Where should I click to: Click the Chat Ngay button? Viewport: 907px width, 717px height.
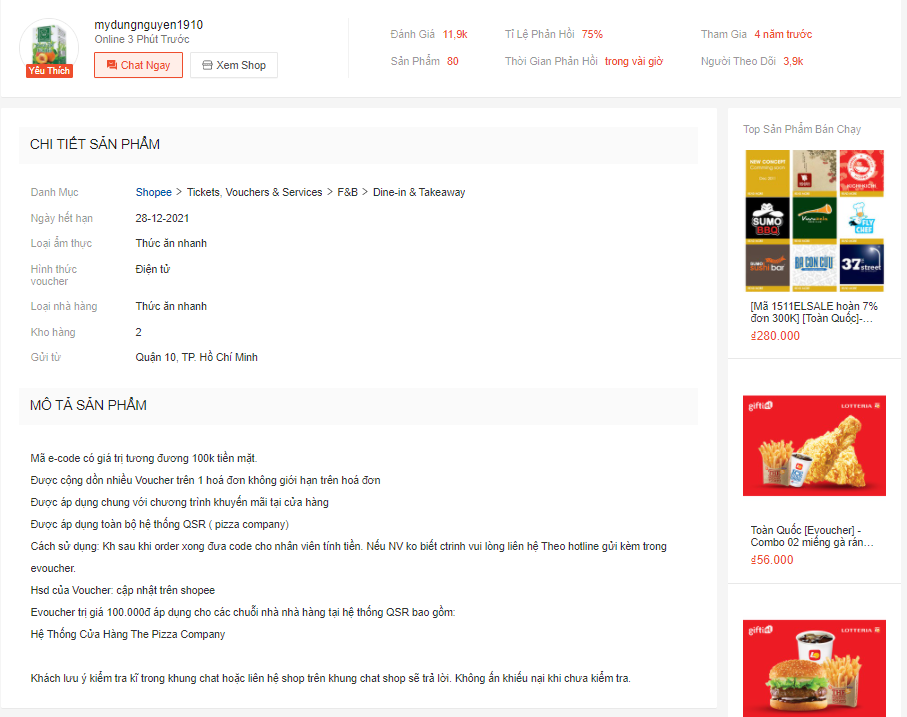[x=138, y=65]
